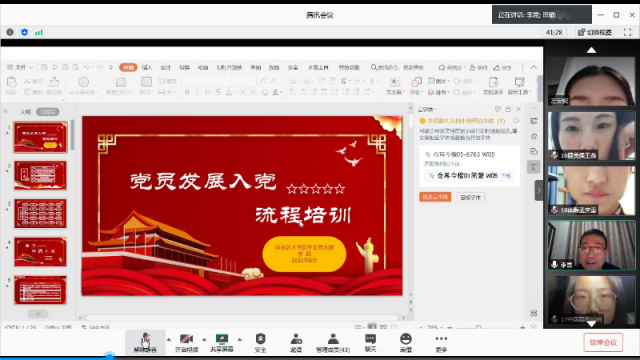
Task: Toggle the microphone unmute button
Action: pyautogui.click(x=145, y=343)
